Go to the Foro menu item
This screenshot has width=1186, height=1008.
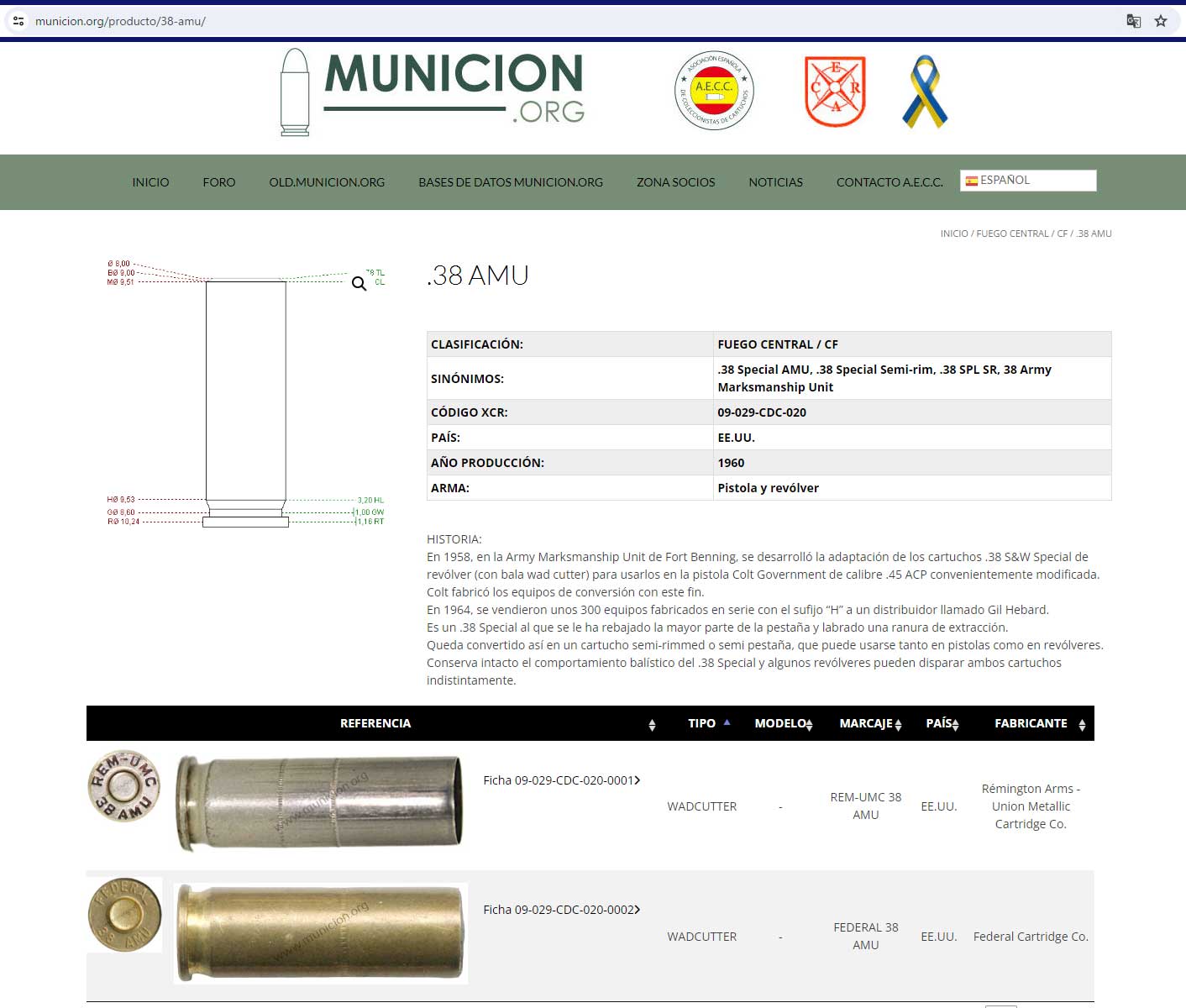pos(218,182)
